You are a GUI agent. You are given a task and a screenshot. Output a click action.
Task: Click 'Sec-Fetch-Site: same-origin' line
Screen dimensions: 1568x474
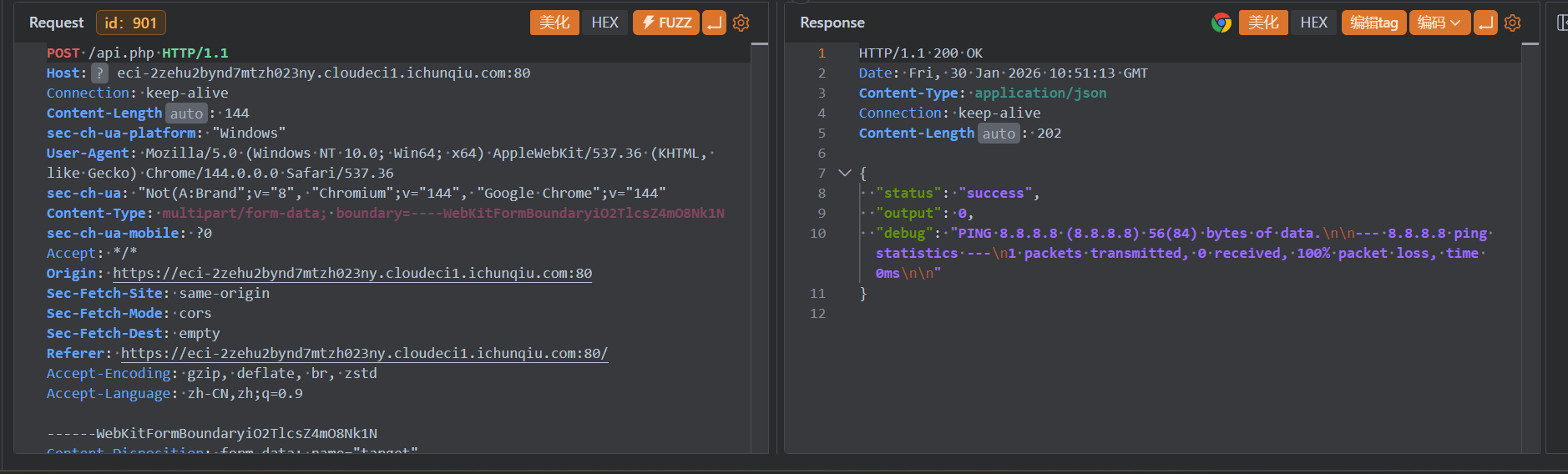point(158,294)
